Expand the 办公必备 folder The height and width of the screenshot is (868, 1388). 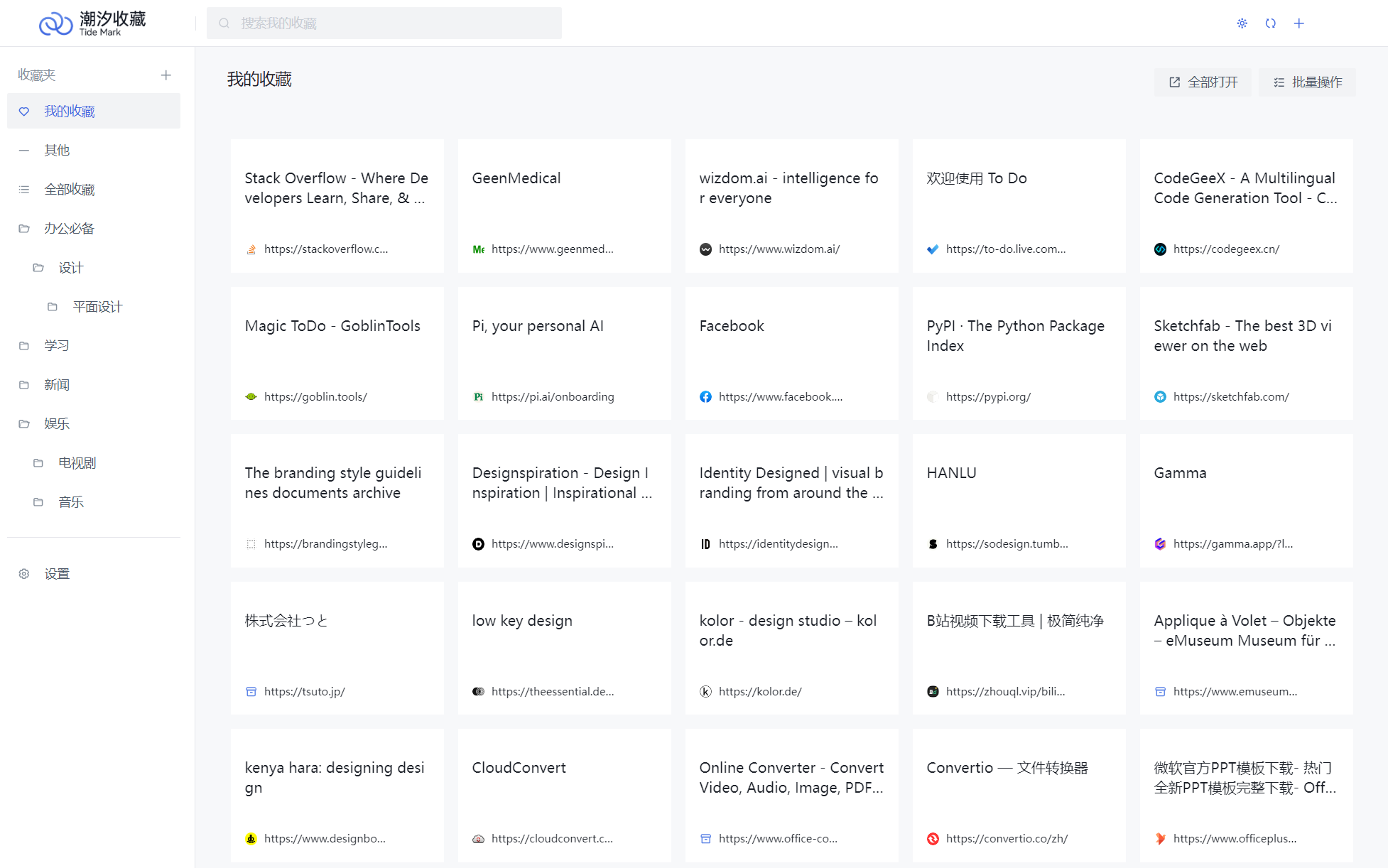[x=69, y=229]
